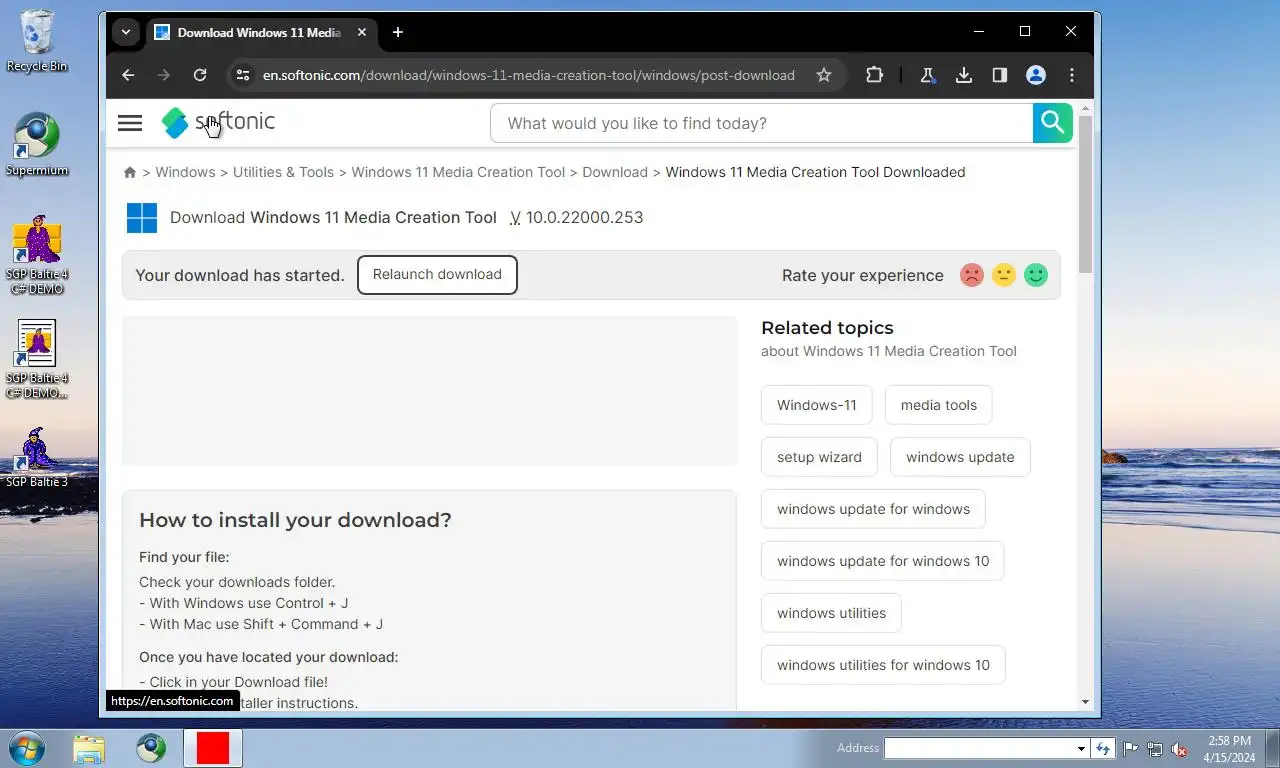
Task: Open the Chrome Labs flask icon
Action: pyautogui.click(x=928, y=75)
